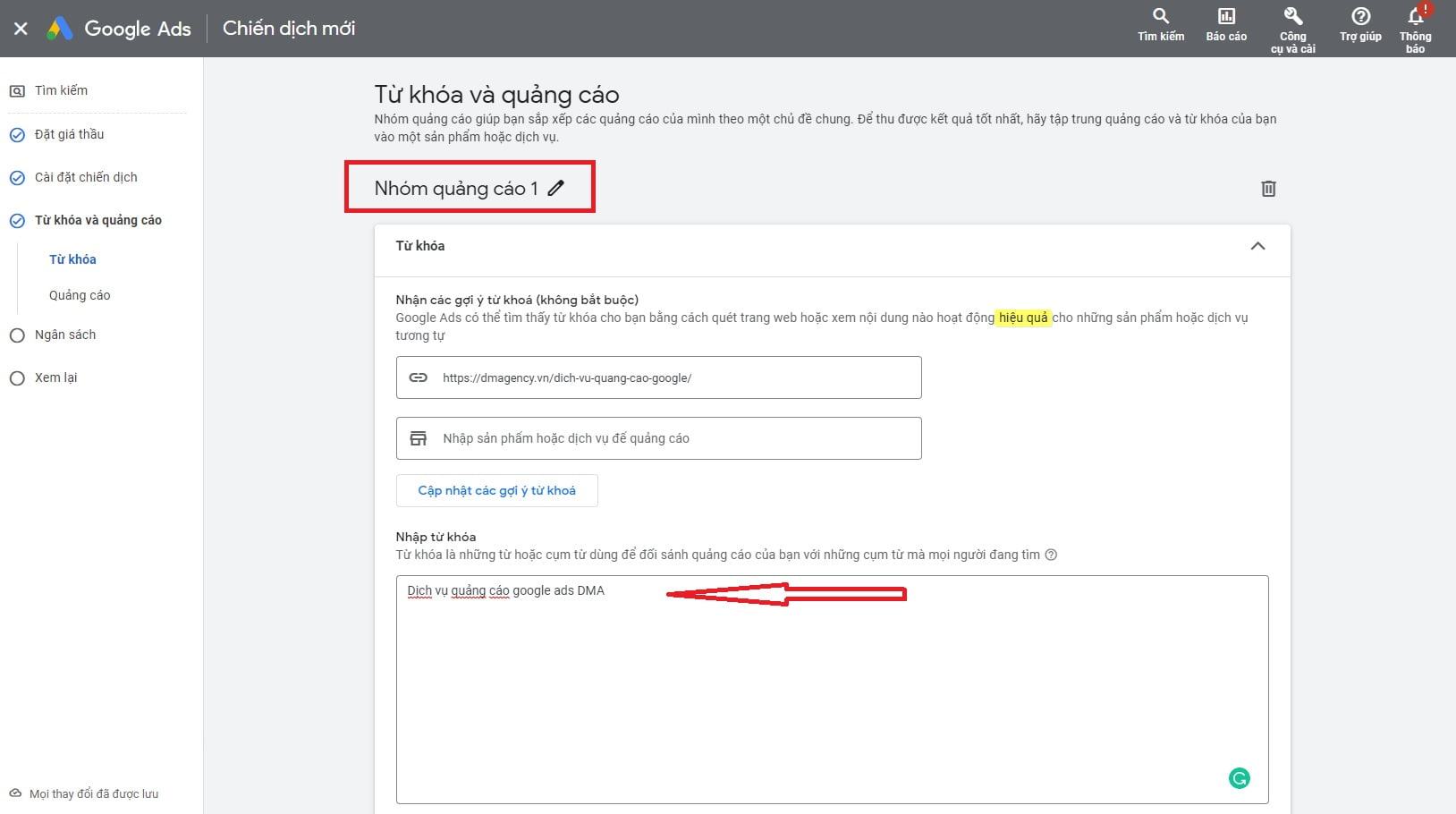Click the storefront icon in product field

[418, 438]
